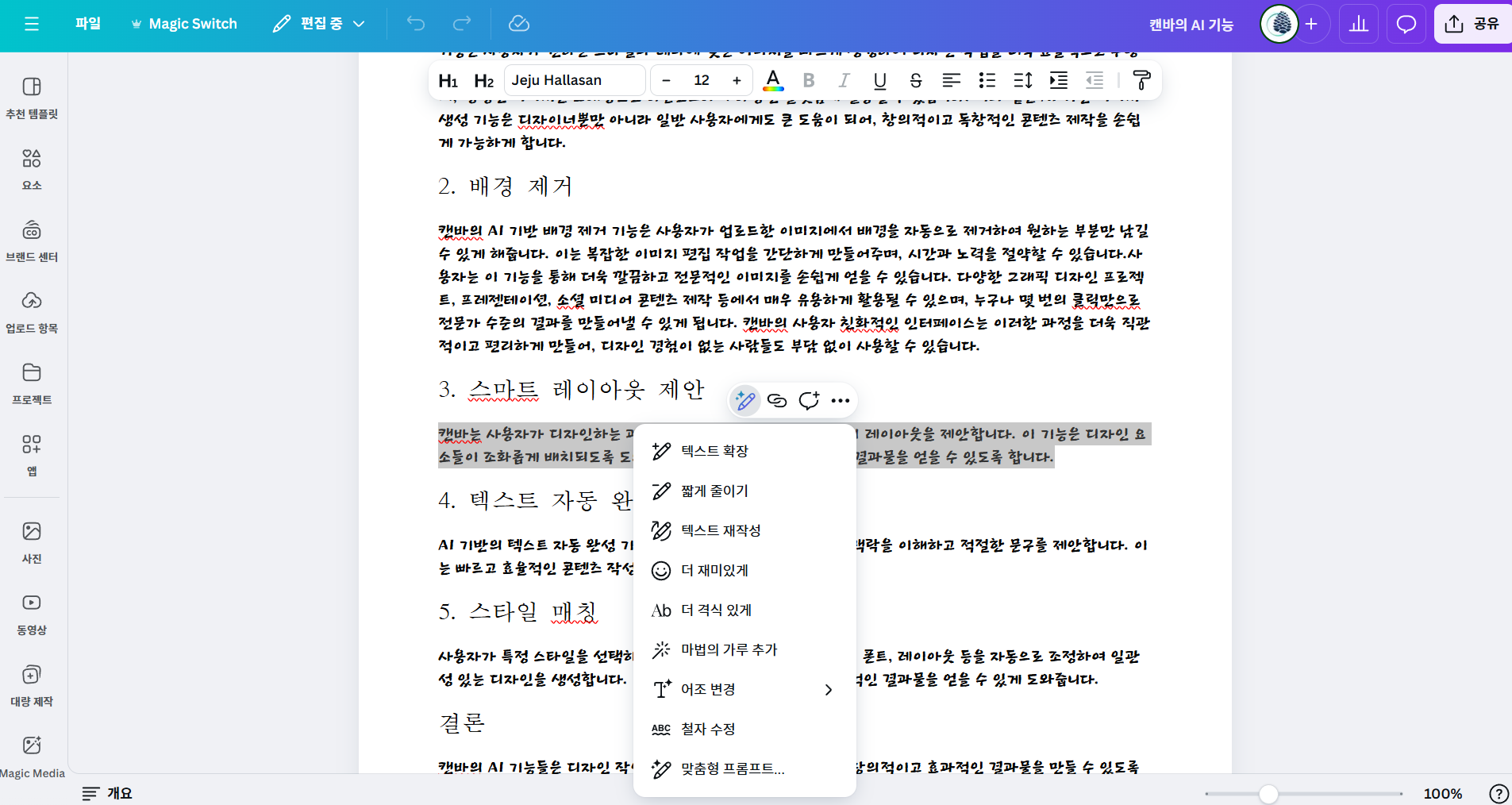Toggle strikethrough formatting
The height and width of the screenshot is (805, 1512).
point(916,80)
